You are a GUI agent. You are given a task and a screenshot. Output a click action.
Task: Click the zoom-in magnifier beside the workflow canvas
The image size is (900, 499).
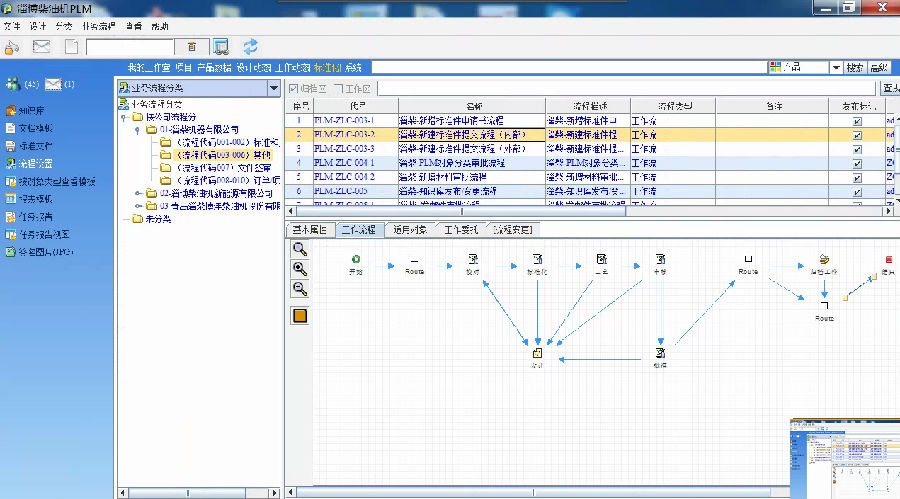(299, 270)
